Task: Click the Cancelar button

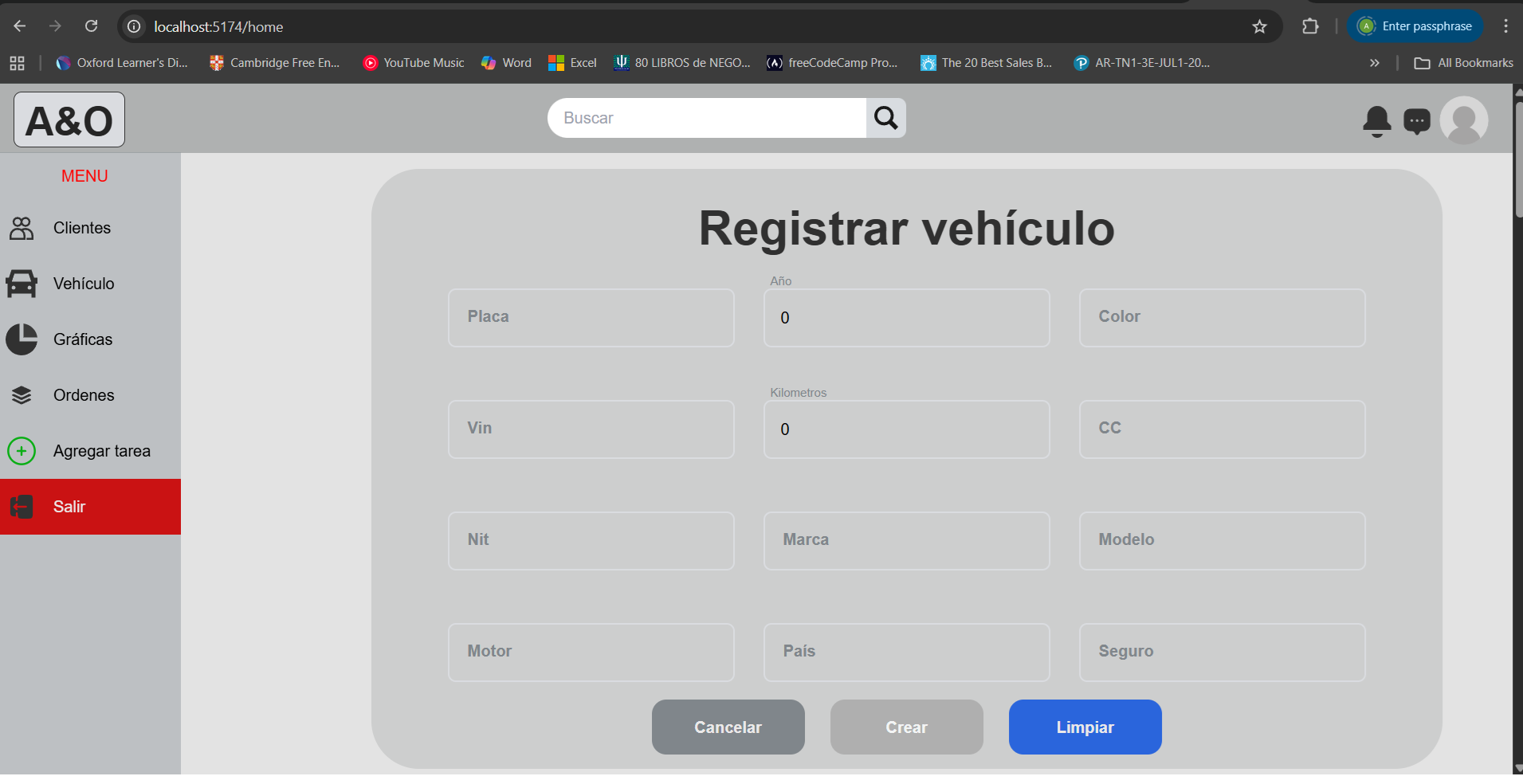Action: click(x=728, y=727)
